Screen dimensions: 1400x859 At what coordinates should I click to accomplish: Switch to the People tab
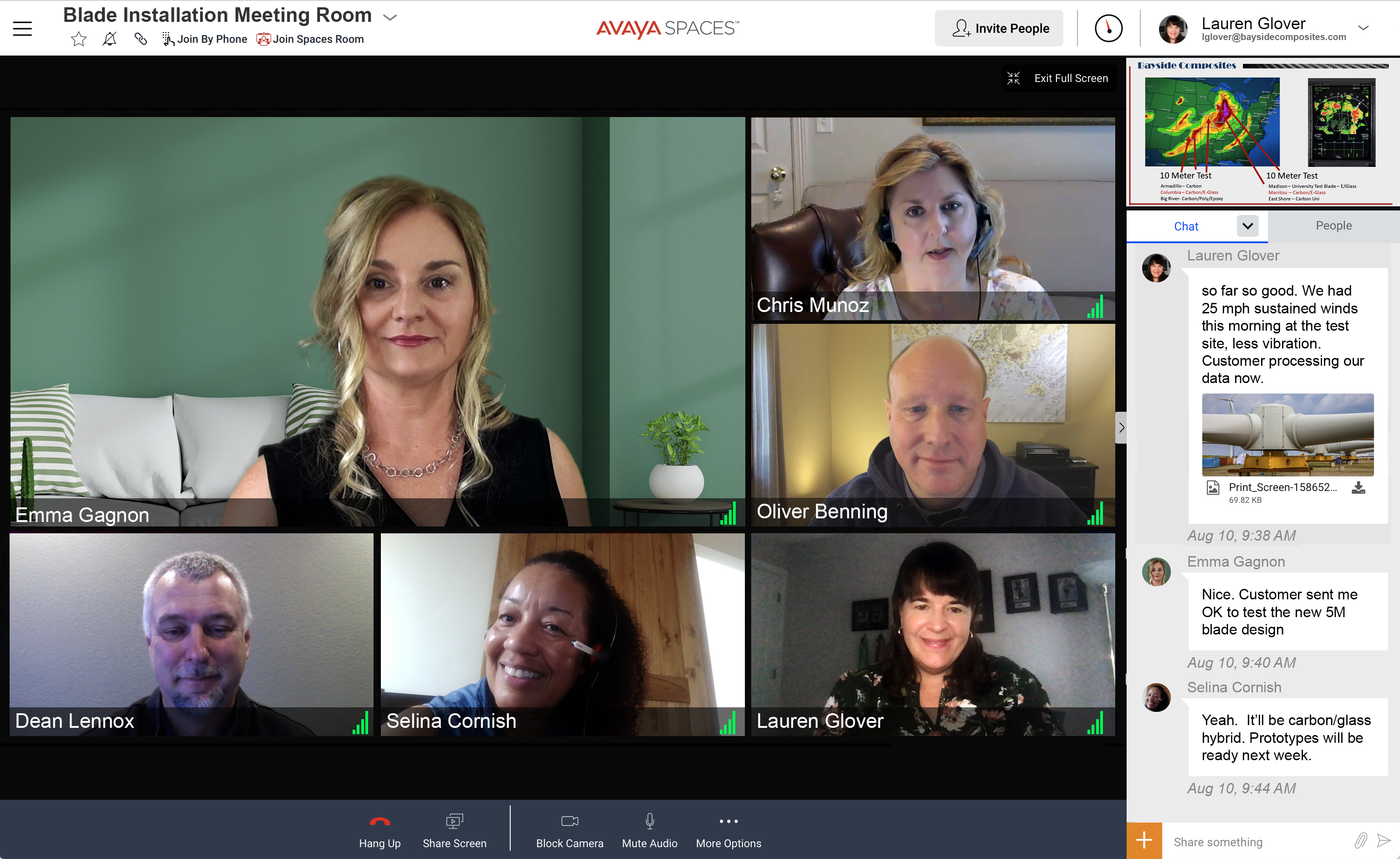coord(1333,225)
